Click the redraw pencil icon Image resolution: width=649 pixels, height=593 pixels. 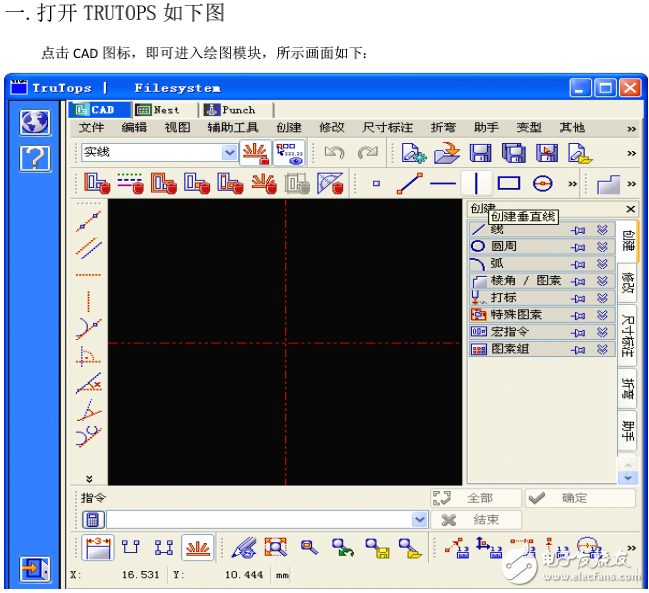[x=243, y=548]
